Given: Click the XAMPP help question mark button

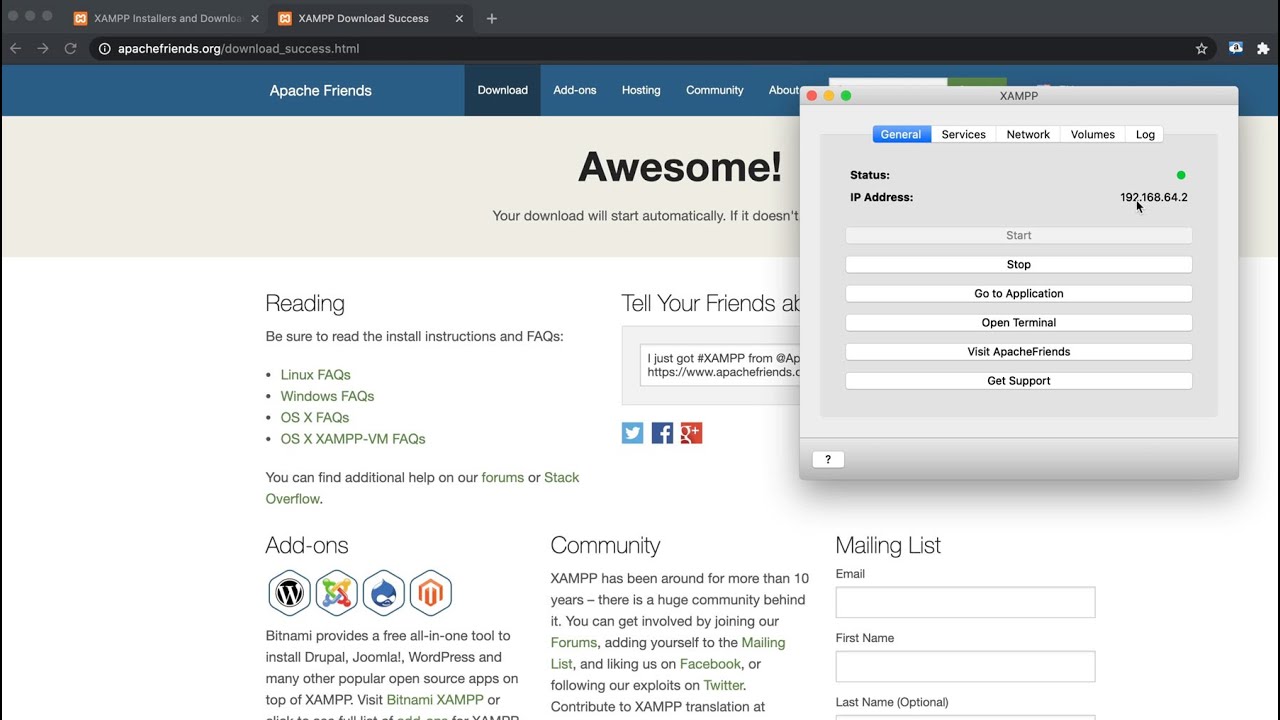Looking at the screenshot, I should [828, 459].
